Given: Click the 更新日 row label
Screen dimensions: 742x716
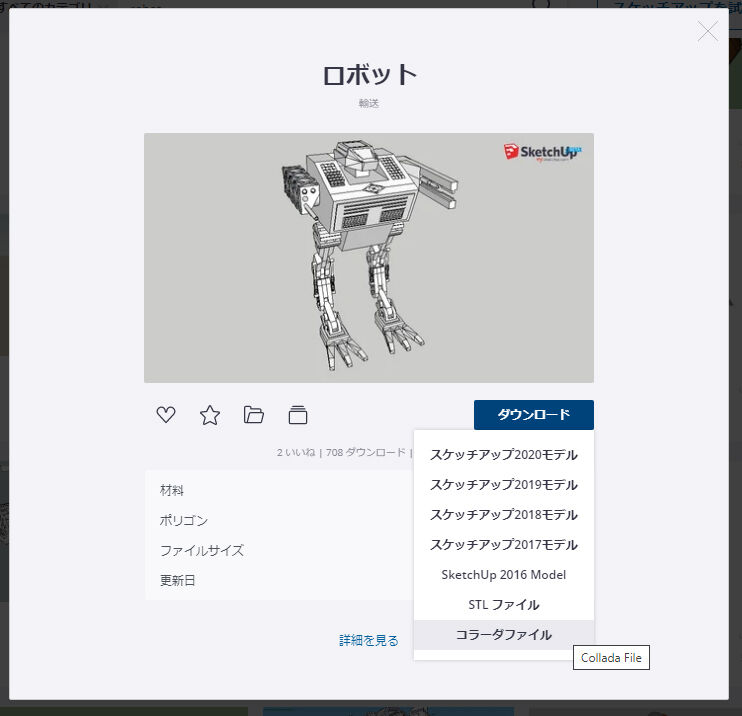Looking at the screenshot, I should click(x=177, y=580).
